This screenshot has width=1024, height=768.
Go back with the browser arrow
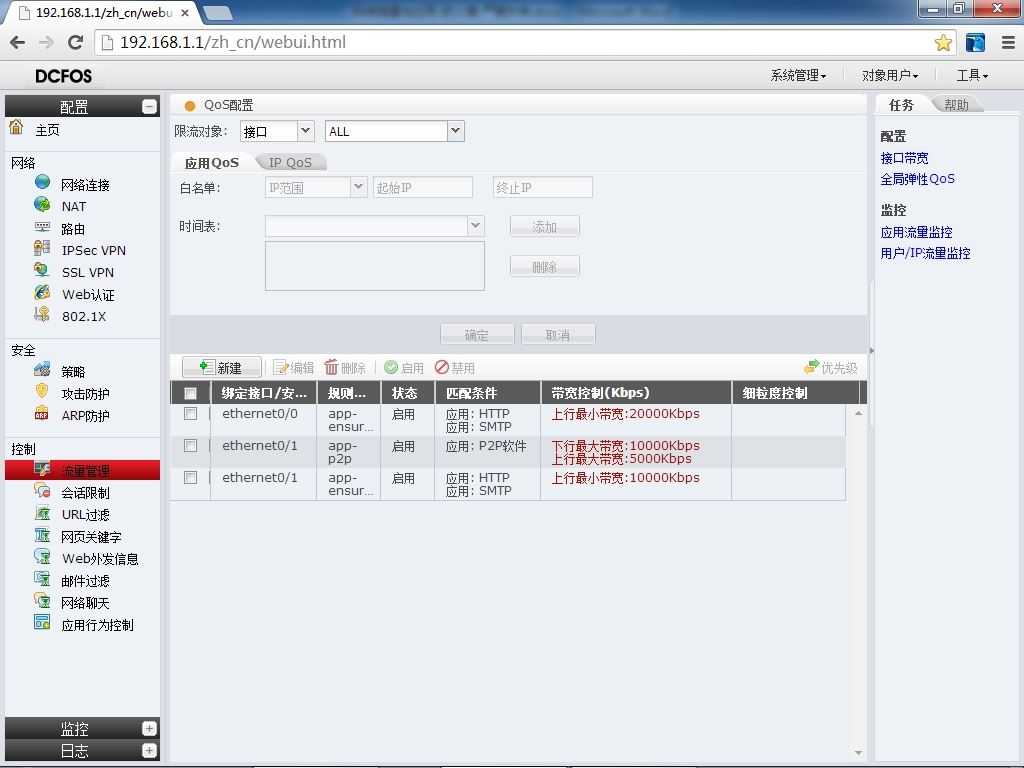click(x=18, y=42)
